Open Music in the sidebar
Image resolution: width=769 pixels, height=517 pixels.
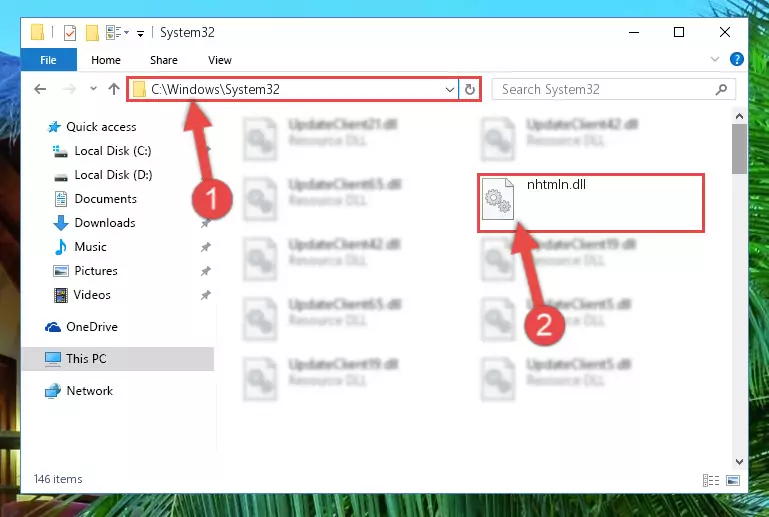[90, 247]
